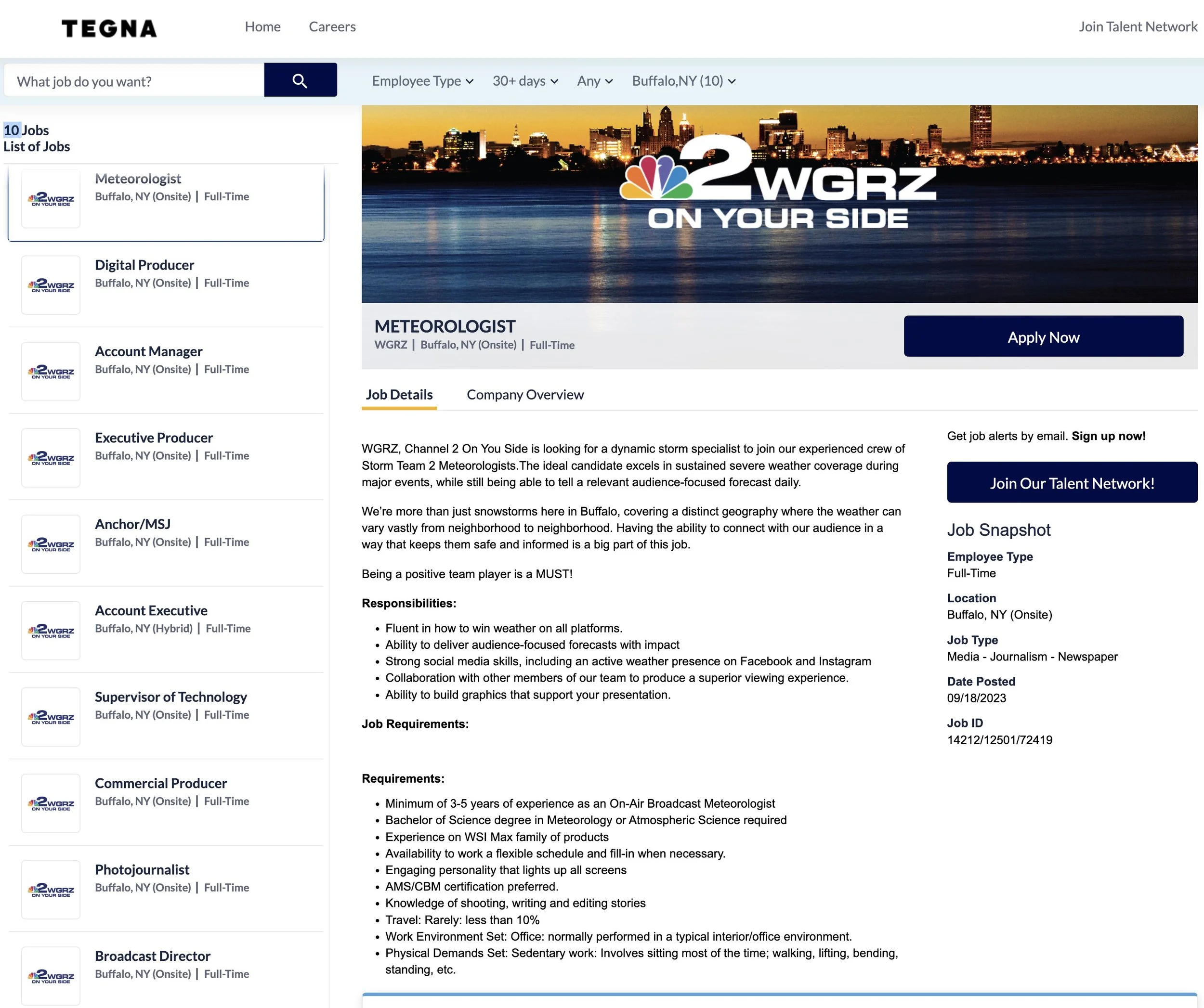The image size is (1204, 1008).
Task: Expand the Buffalo,NY (10) location dropdown
Action: [x=683, y=81]
